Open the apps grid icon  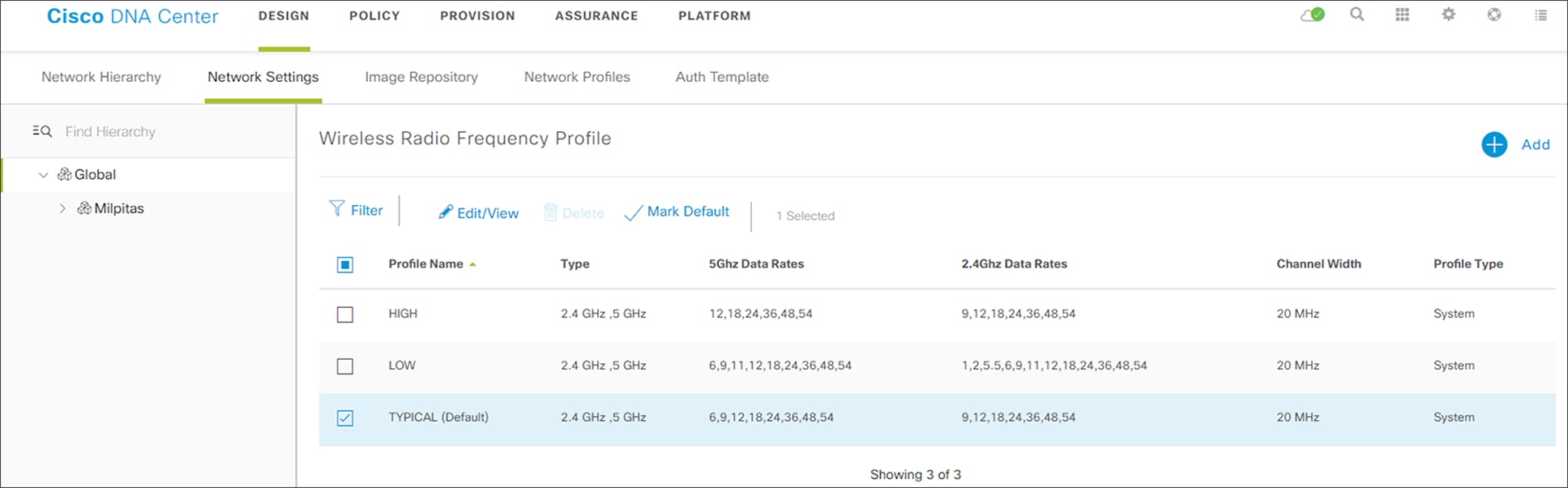[x=1402, y=15]
